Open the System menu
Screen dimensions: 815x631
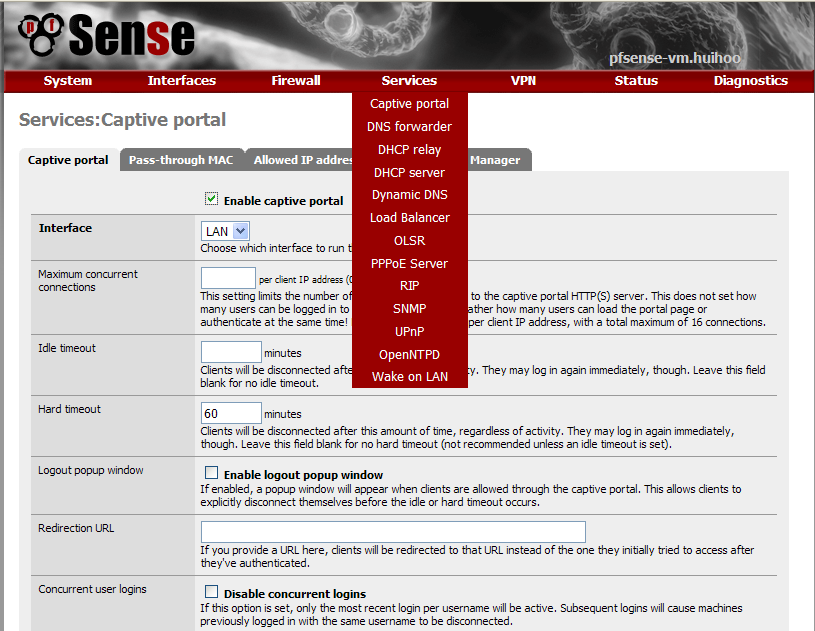68,81
